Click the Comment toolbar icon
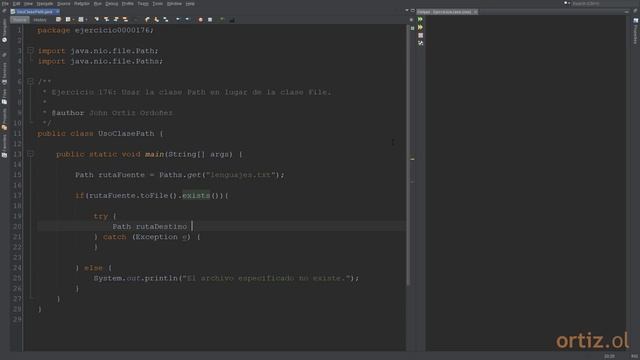Viewport: 640px width, 360px height. tap(222, 20)
